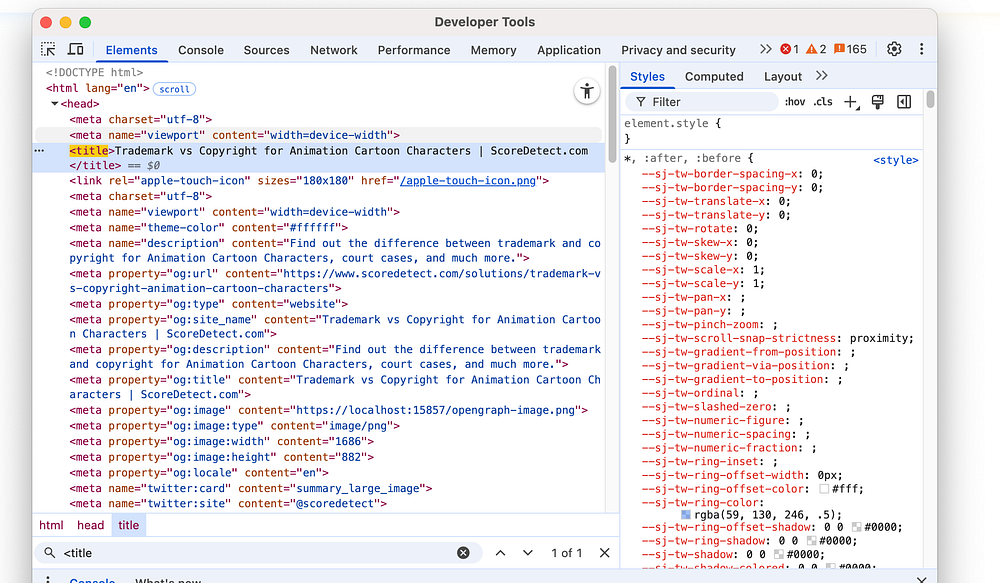Activate the inspect element picker tool
The height and width of the screenshot is (583, 1000).
pos(48,50)
